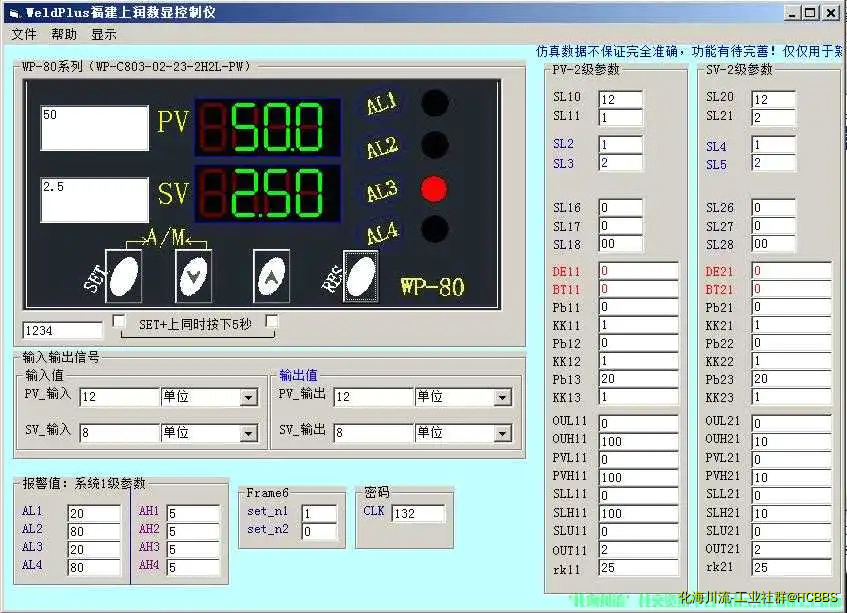The width and height of the screenshot is (847, 613).
Task: Click the SL3 parameter field
Action: 621,163
